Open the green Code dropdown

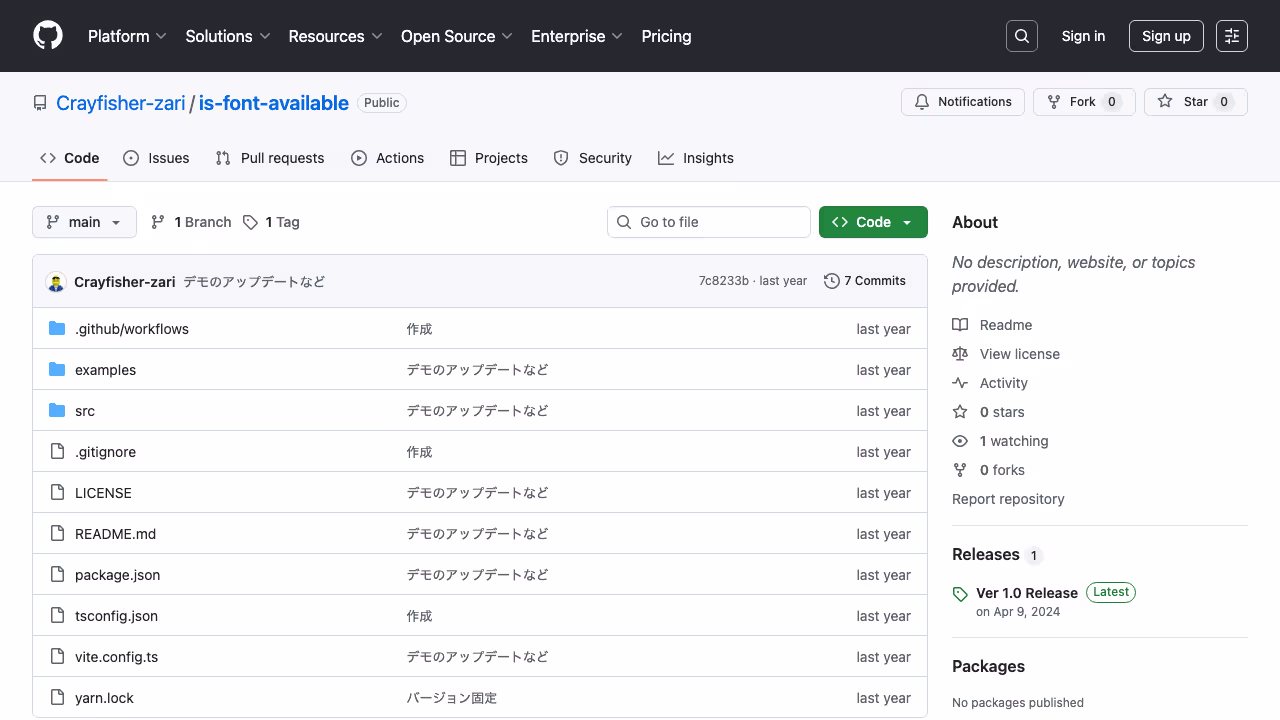(872, 222)
